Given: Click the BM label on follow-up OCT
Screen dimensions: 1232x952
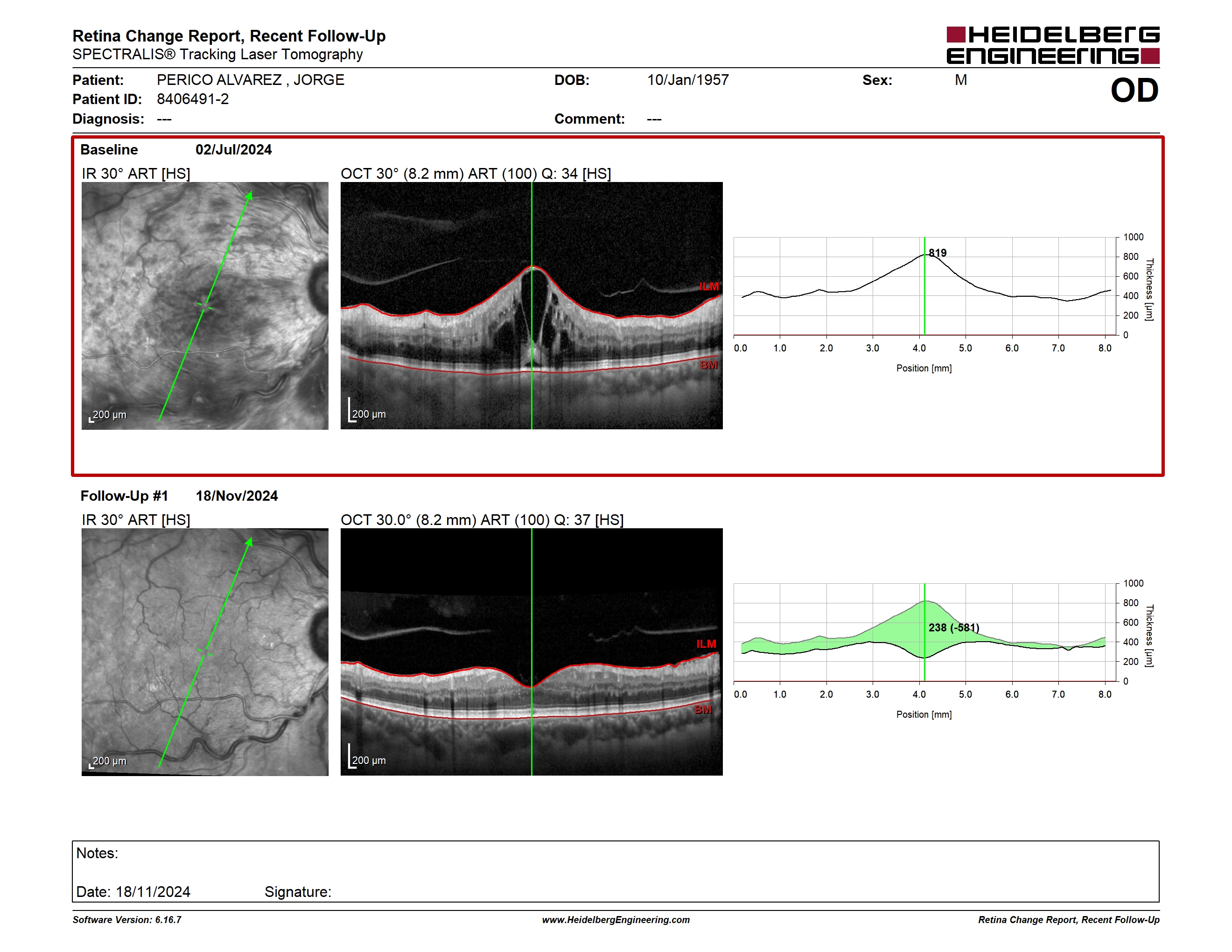Looking at the screenshot, I should [x=703, y=709].
